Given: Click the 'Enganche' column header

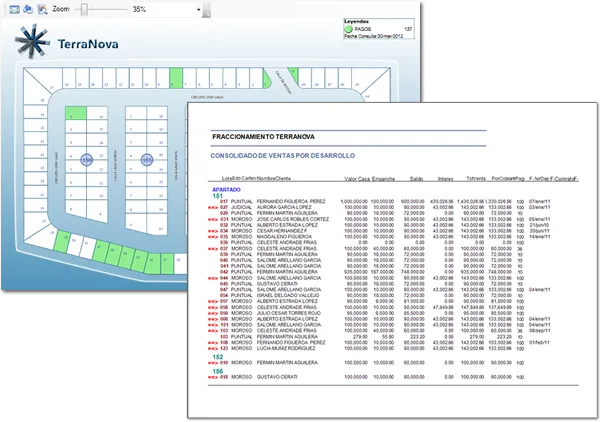Looking at the screenshot, I should (x=383, y=179).
